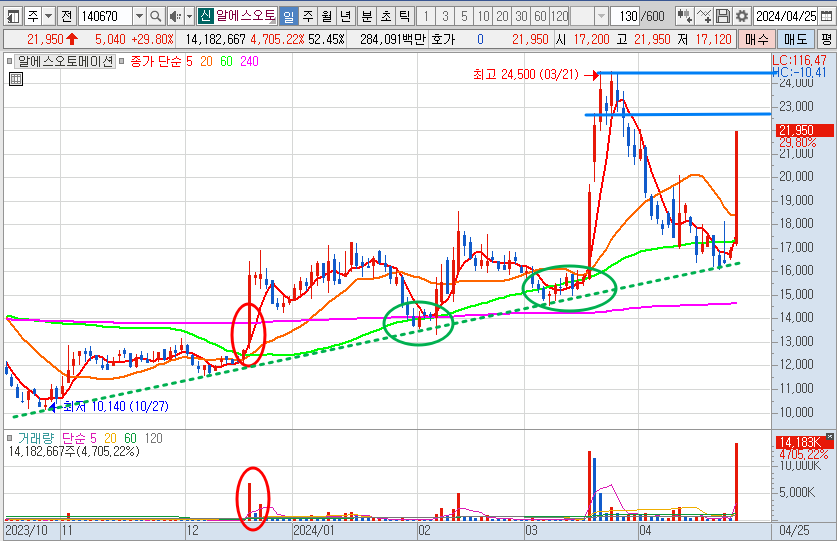
Task: Click the stock name box 알에스오토
Action: (245, 17)
